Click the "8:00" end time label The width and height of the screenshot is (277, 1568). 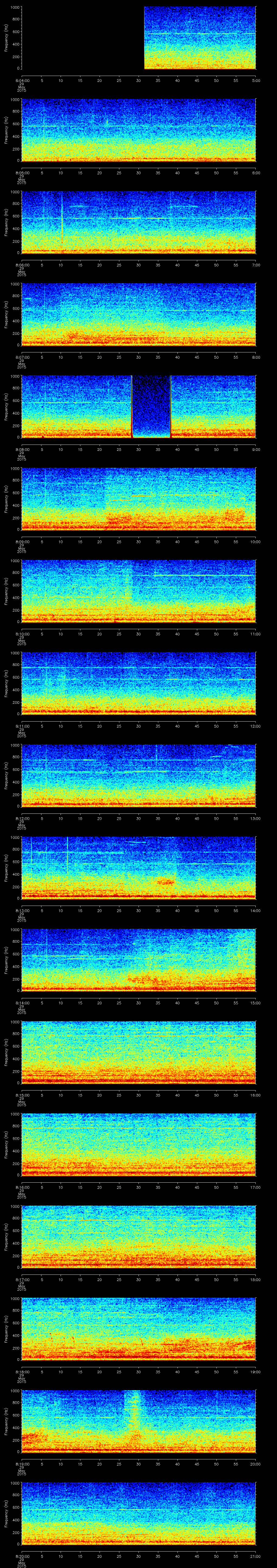256,357
